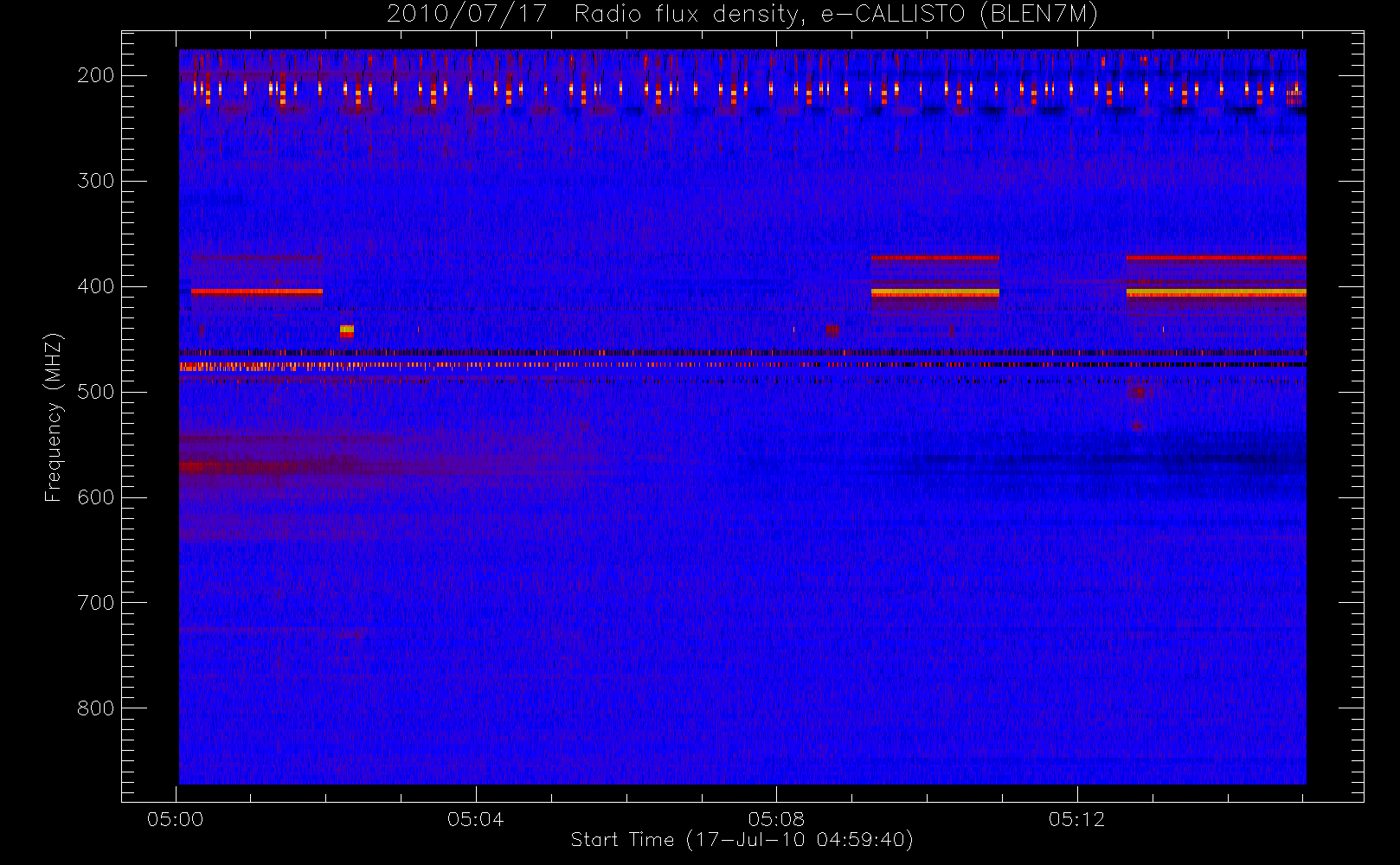Select the 800 frequency tick label
The image size is (1400, 865).
pyautogui.click(x=96, y=708)
